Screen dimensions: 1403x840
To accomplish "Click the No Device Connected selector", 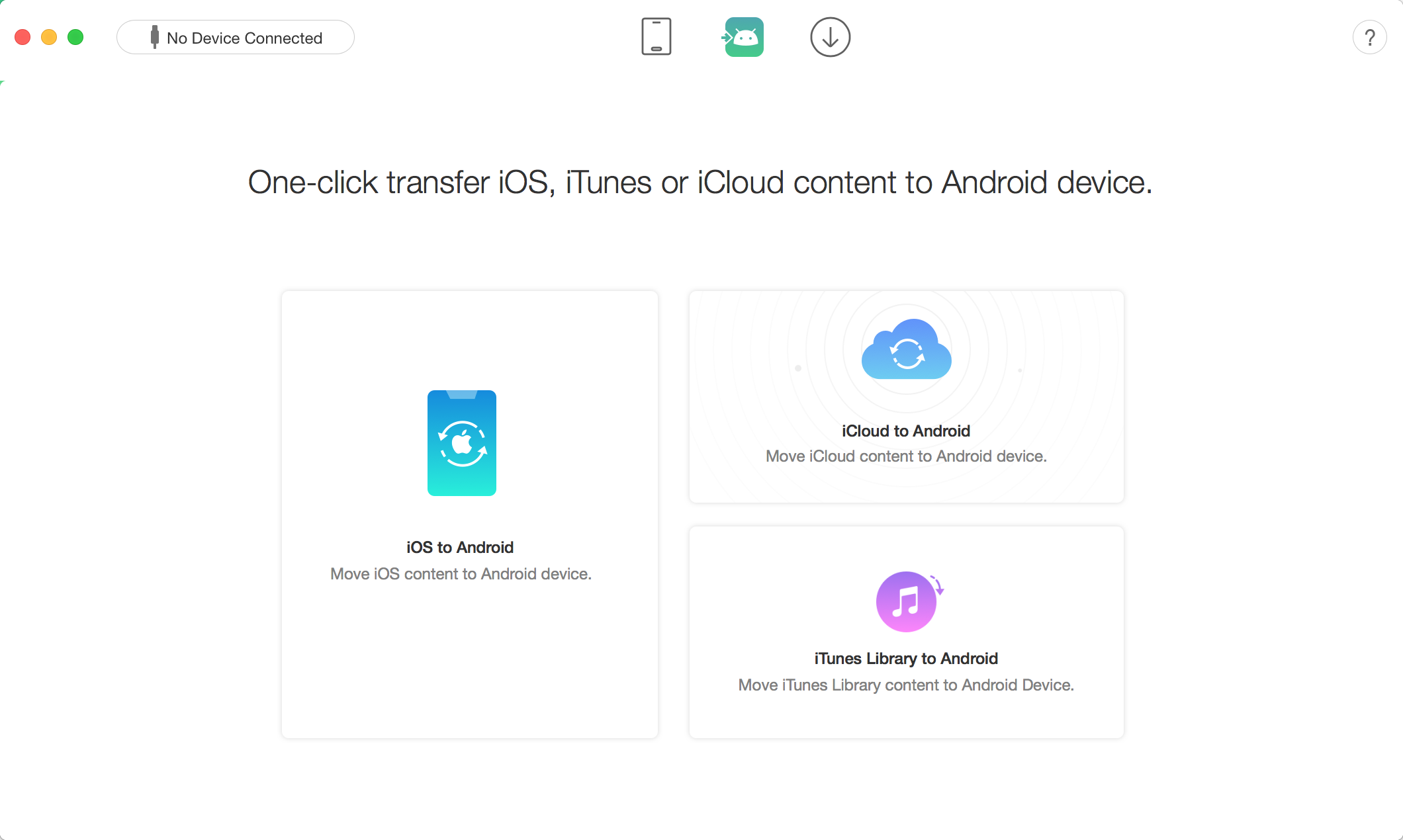I will point(236,37).
